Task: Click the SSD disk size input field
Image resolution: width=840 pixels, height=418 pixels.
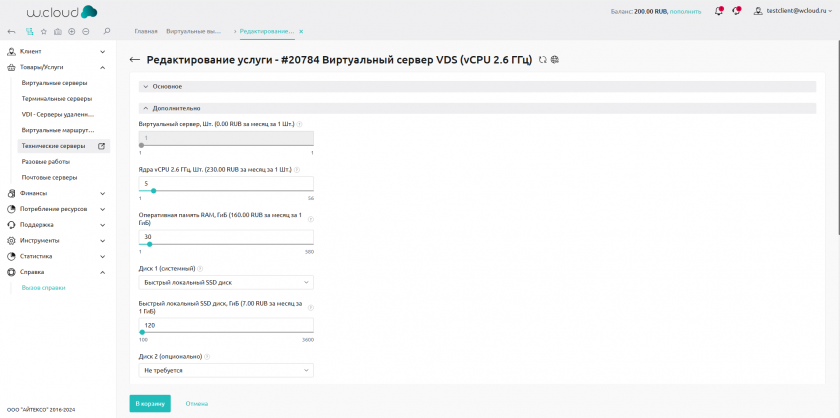Action: (226, 325)
